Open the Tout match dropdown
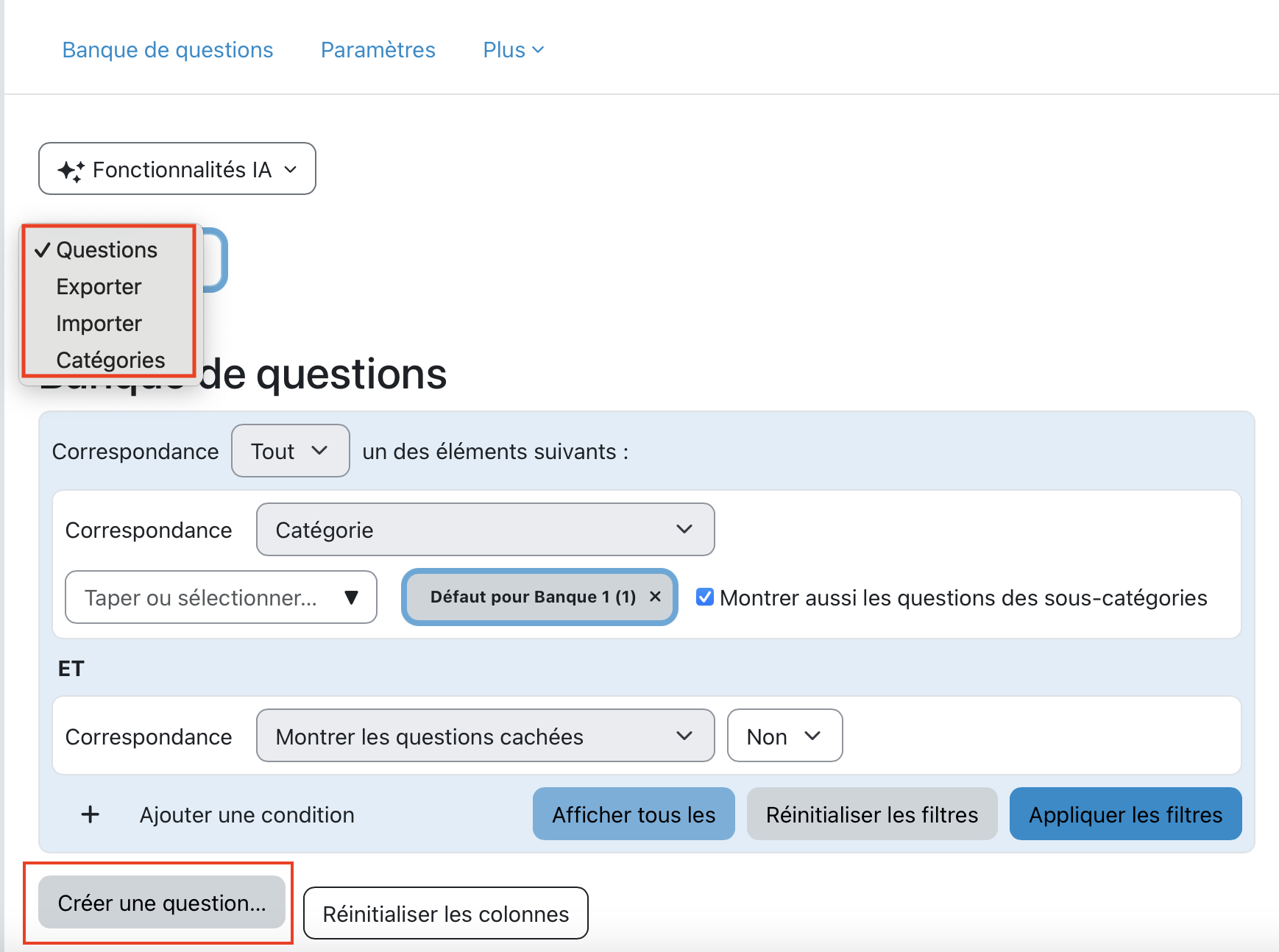 (290, 451)
